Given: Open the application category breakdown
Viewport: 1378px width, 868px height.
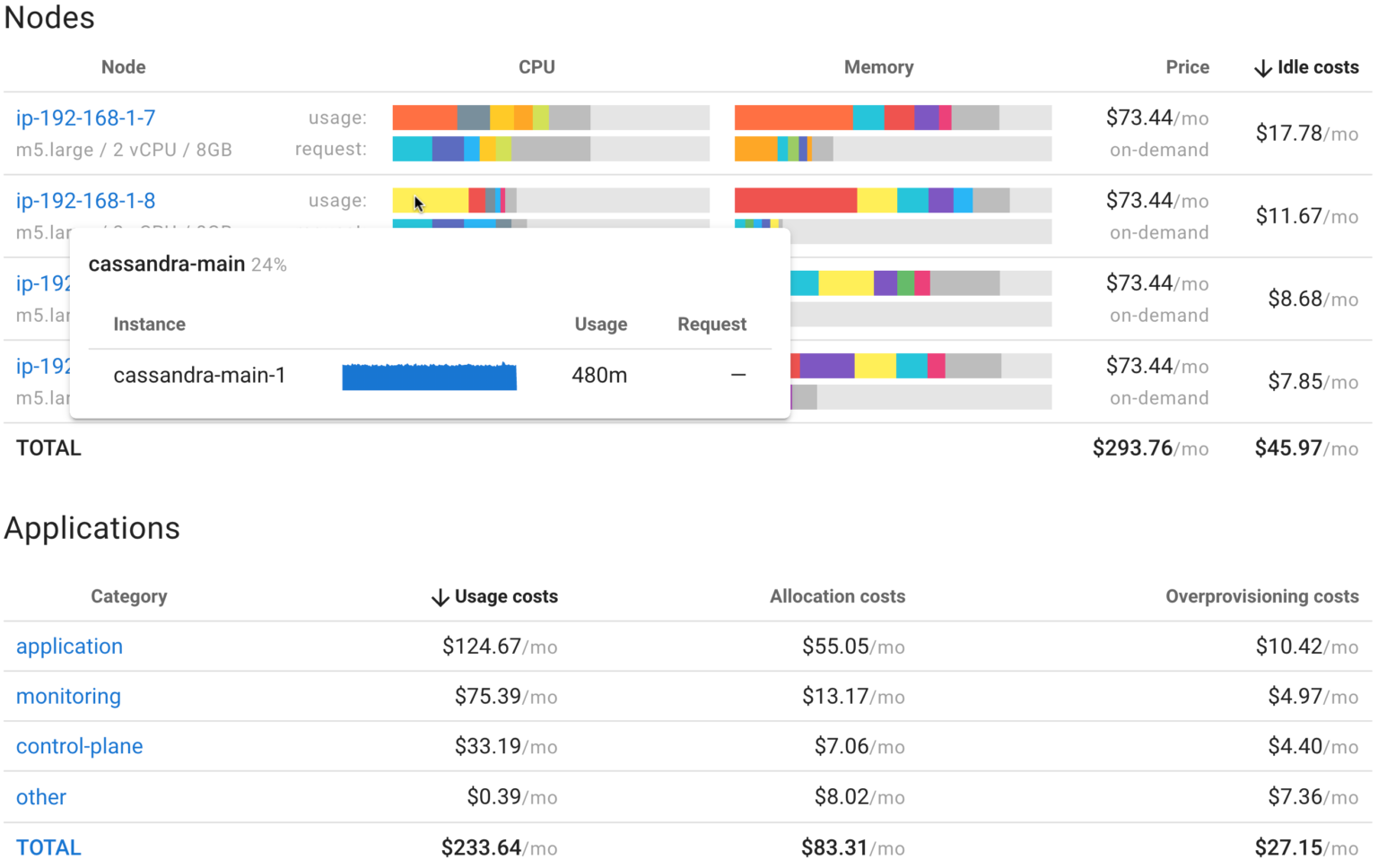Looking at the screenshot, I should pyautogui.click(x=69, y=647).
